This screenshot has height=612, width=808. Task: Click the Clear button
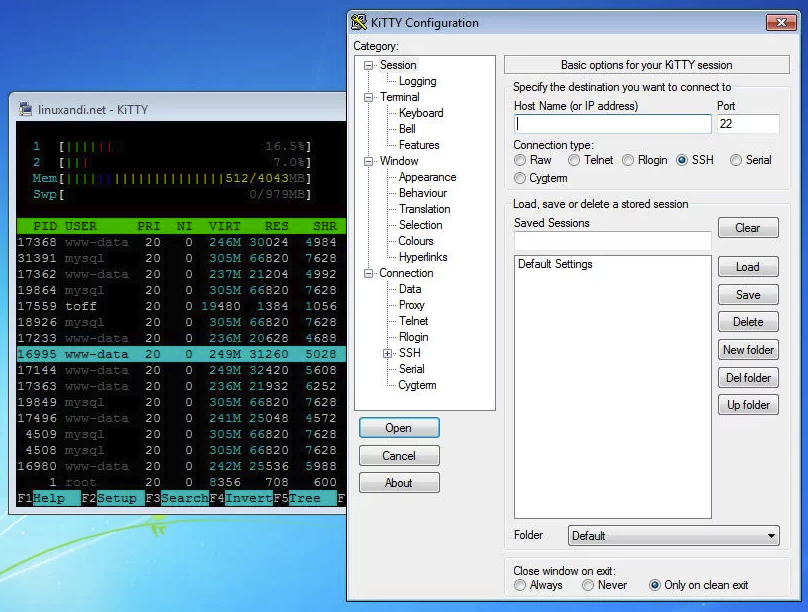[x=748, y=228]
